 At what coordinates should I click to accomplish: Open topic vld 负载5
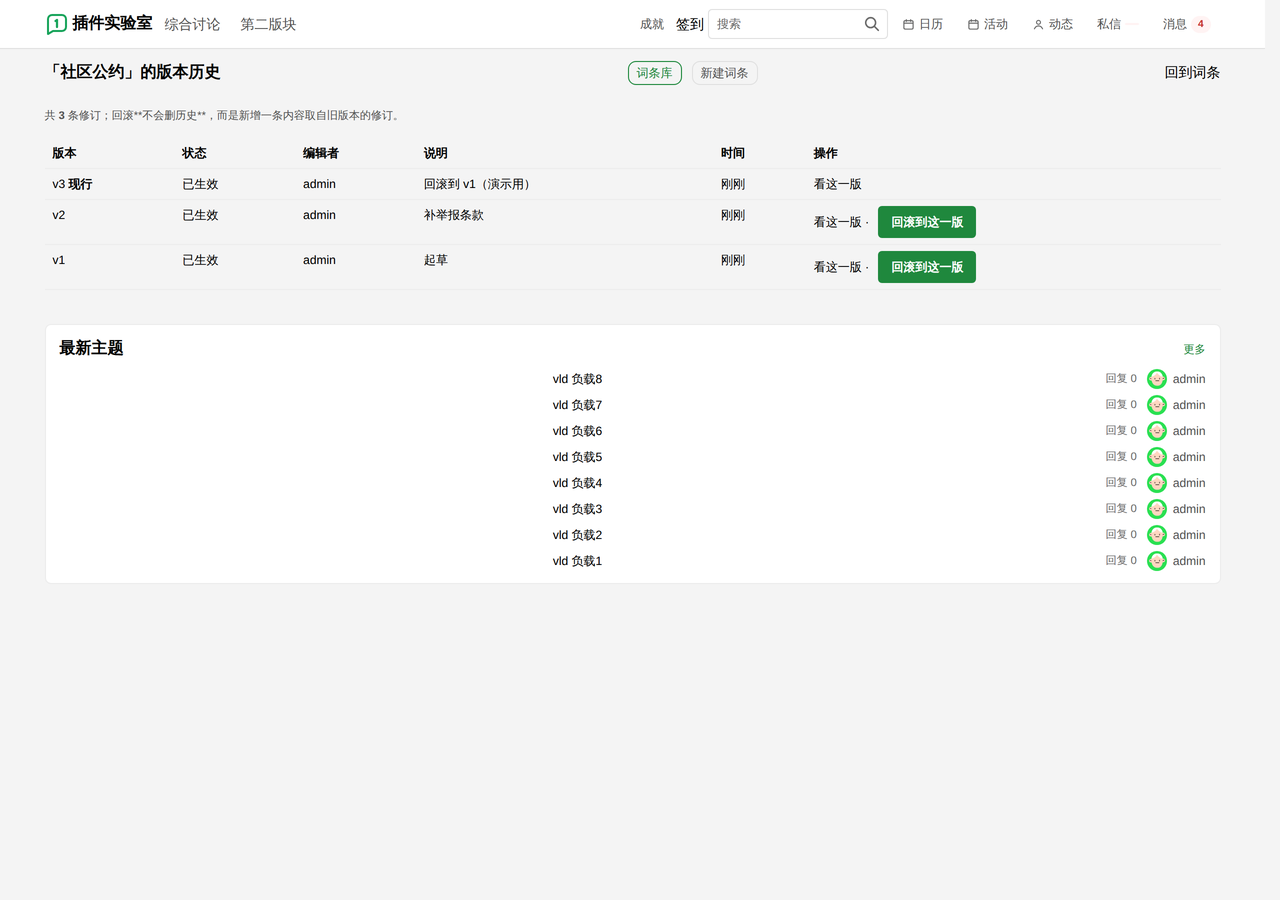click(x=577, y=457)
